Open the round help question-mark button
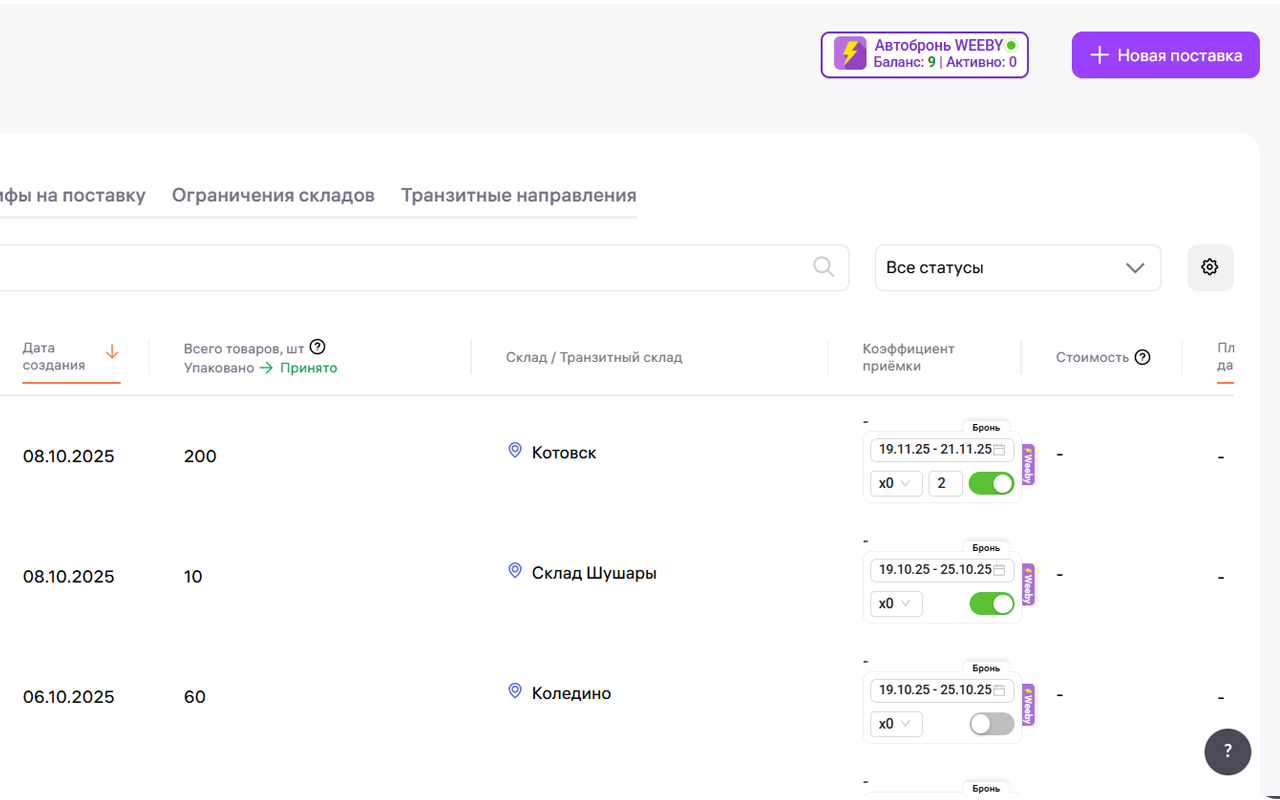 click(1228, 751)
